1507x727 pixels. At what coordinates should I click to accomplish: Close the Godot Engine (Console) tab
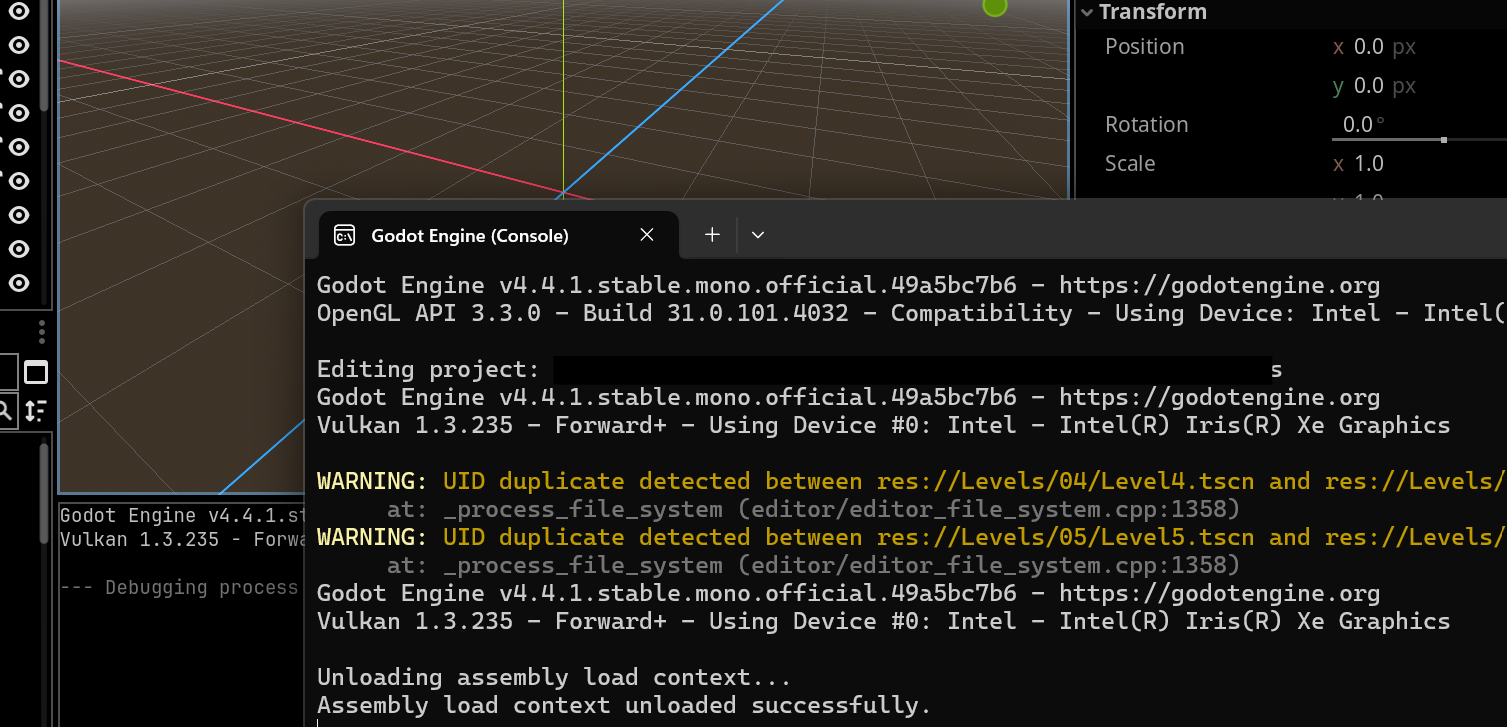click(647, 235)
